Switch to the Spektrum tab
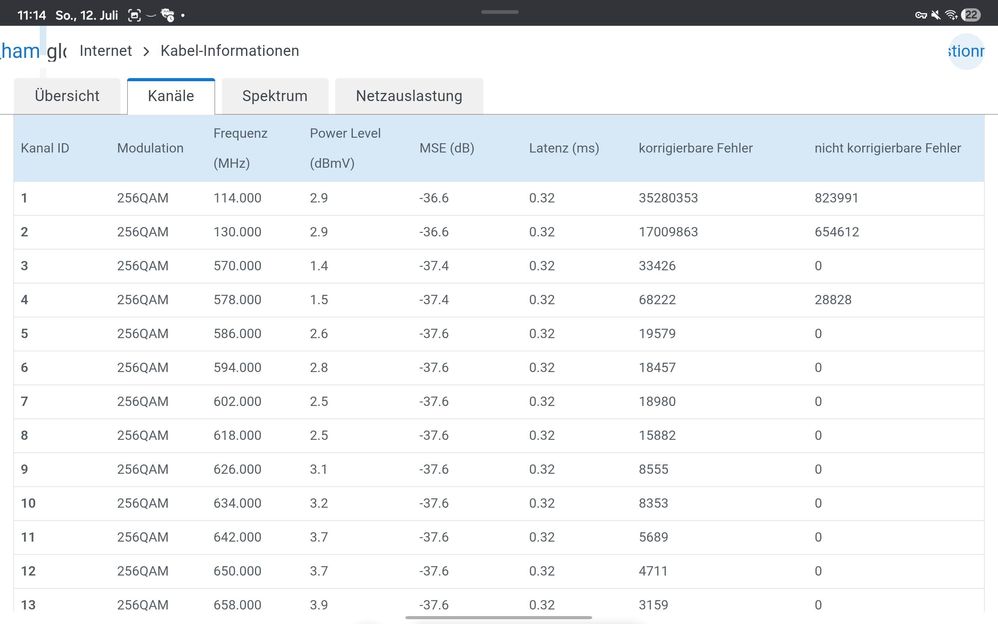The width and height of the screenshot is (998, 624). [275, 96]
